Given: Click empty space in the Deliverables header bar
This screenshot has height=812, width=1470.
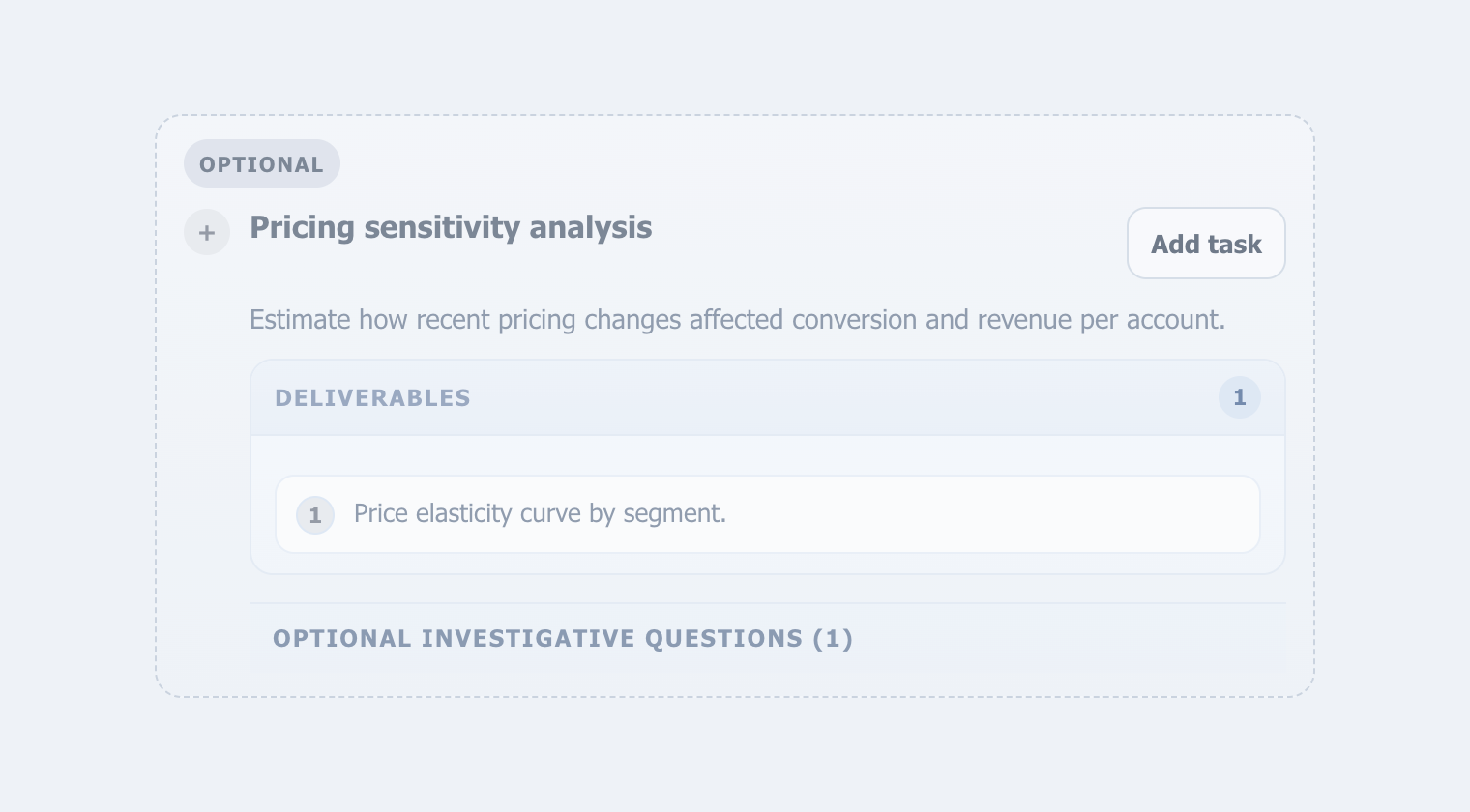Looking at the screenshot, I should pos(841,397).
